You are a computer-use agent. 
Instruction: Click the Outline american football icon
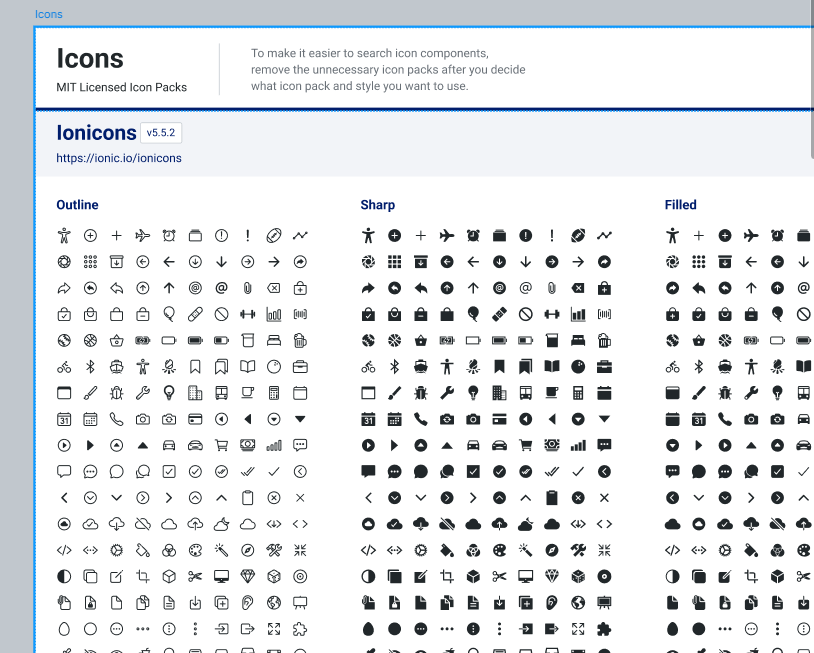274,236
